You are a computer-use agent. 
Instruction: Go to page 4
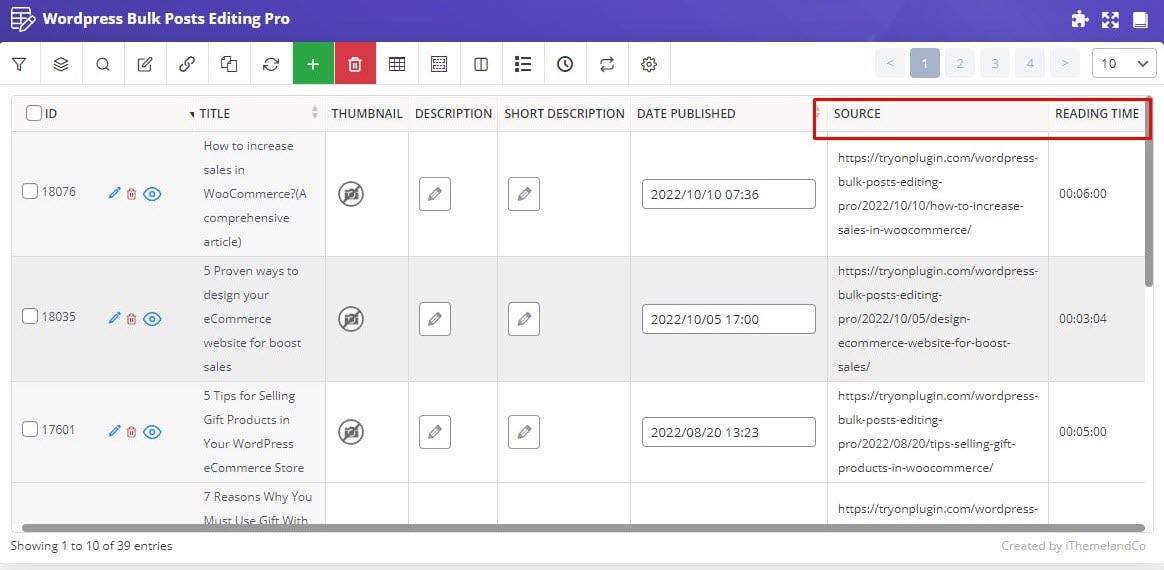(1030, 64)
